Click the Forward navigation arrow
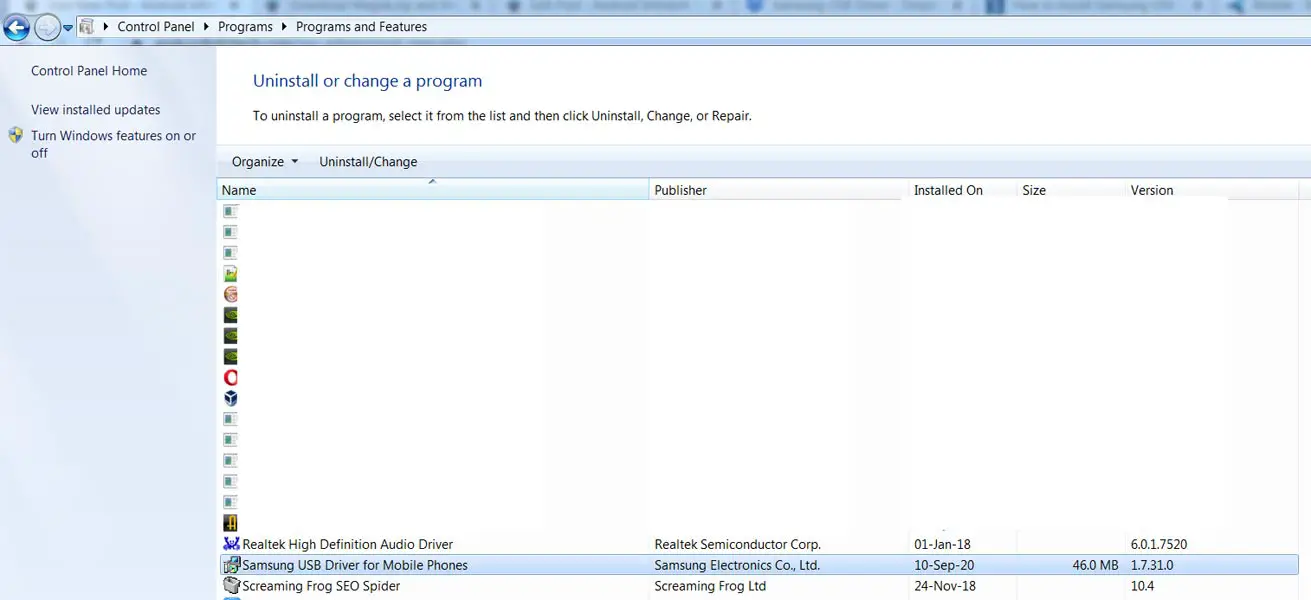 tap(46, 27)
